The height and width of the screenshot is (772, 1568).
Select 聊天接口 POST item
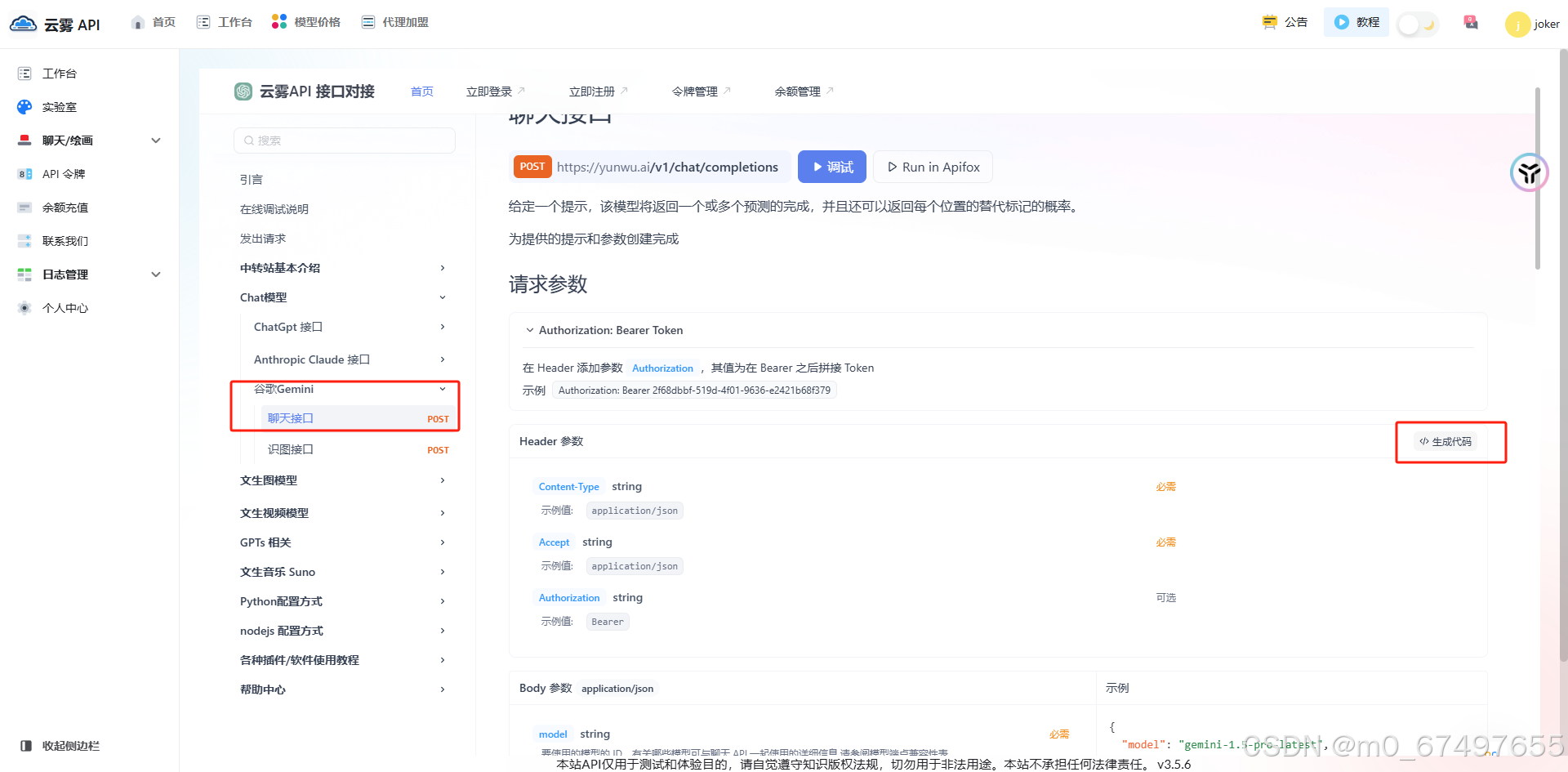pos(359,418)
